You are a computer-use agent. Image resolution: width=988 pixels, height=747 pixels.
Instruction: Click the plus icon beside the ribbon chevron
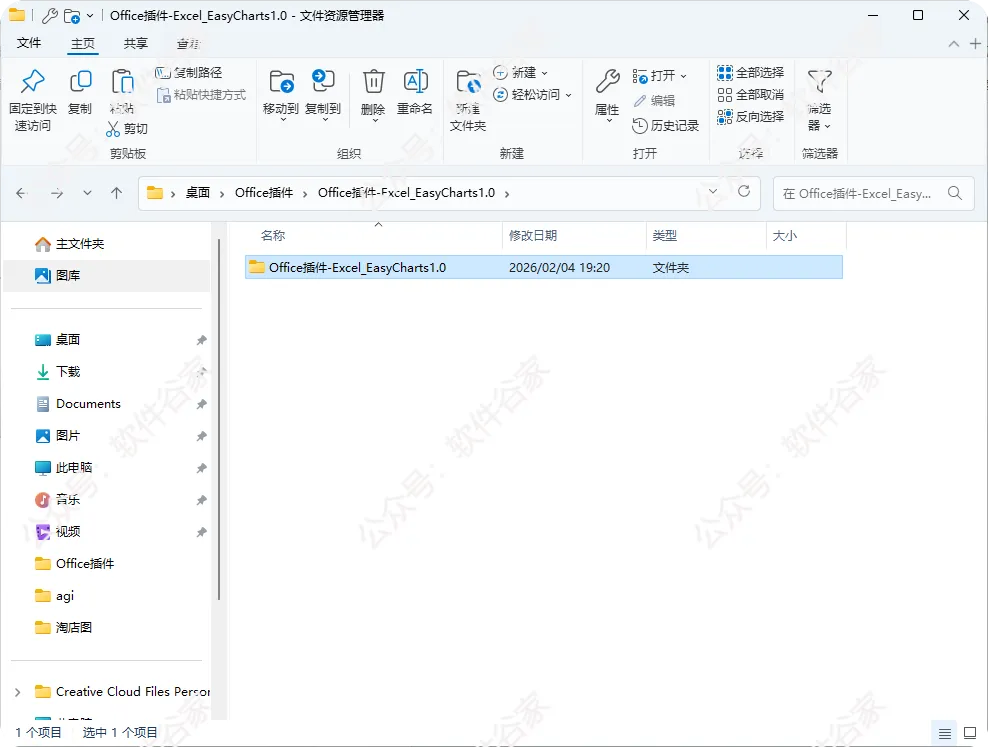click(x=975, y=43)
